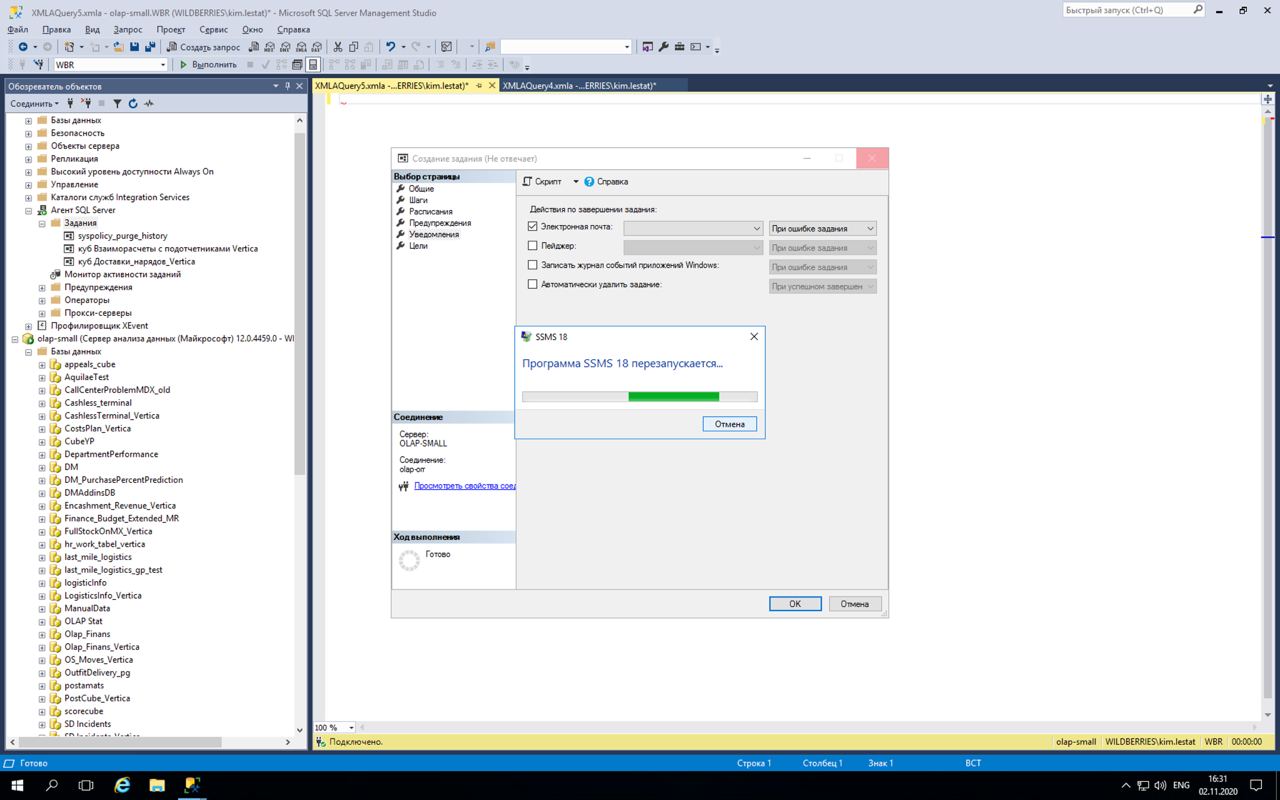
Task: Click the Скрипт icon in the job dialog
Action: (x=528, y=182)
